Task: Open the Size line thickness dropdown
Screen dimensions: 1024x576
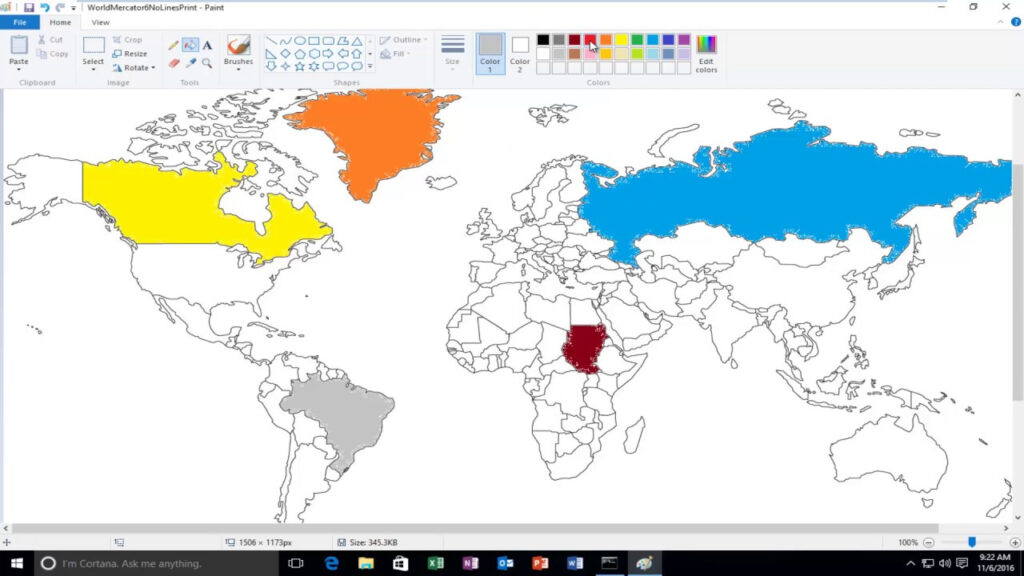Action: (452, 52)
